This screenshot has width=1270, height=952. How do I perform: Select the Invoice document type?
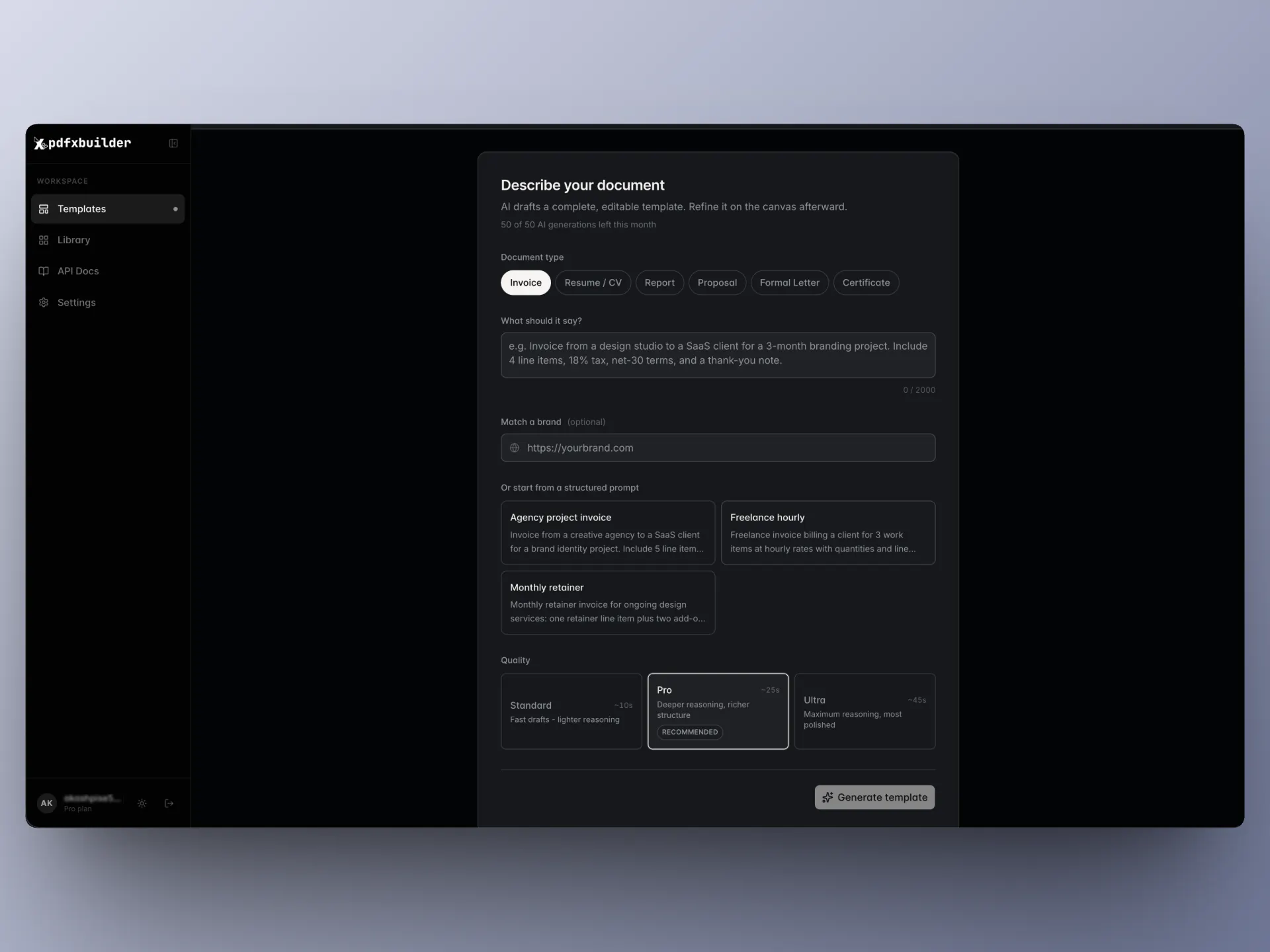(526, 282)
